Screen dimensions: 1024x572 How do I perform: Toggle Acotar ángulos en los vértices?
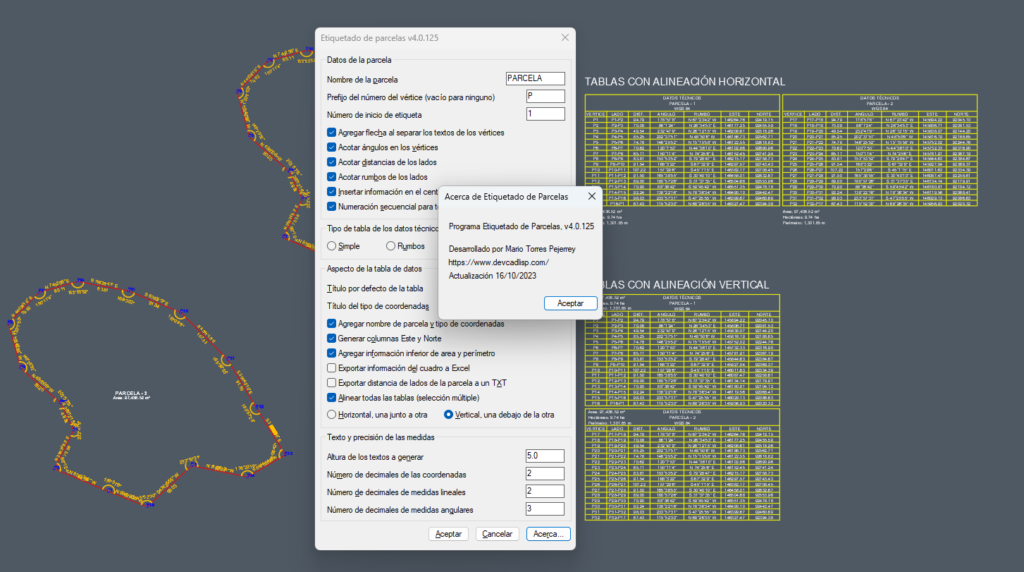[332, 147]
